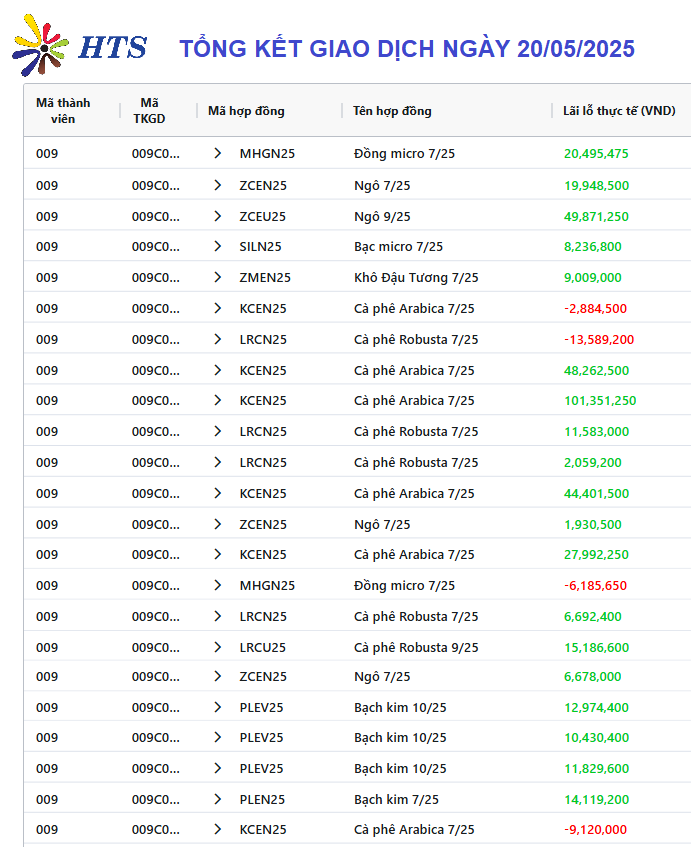Expand the LRCU25 Robusta 9/25 row
This screenshot has height=847, width=691.
click(217, 647)
